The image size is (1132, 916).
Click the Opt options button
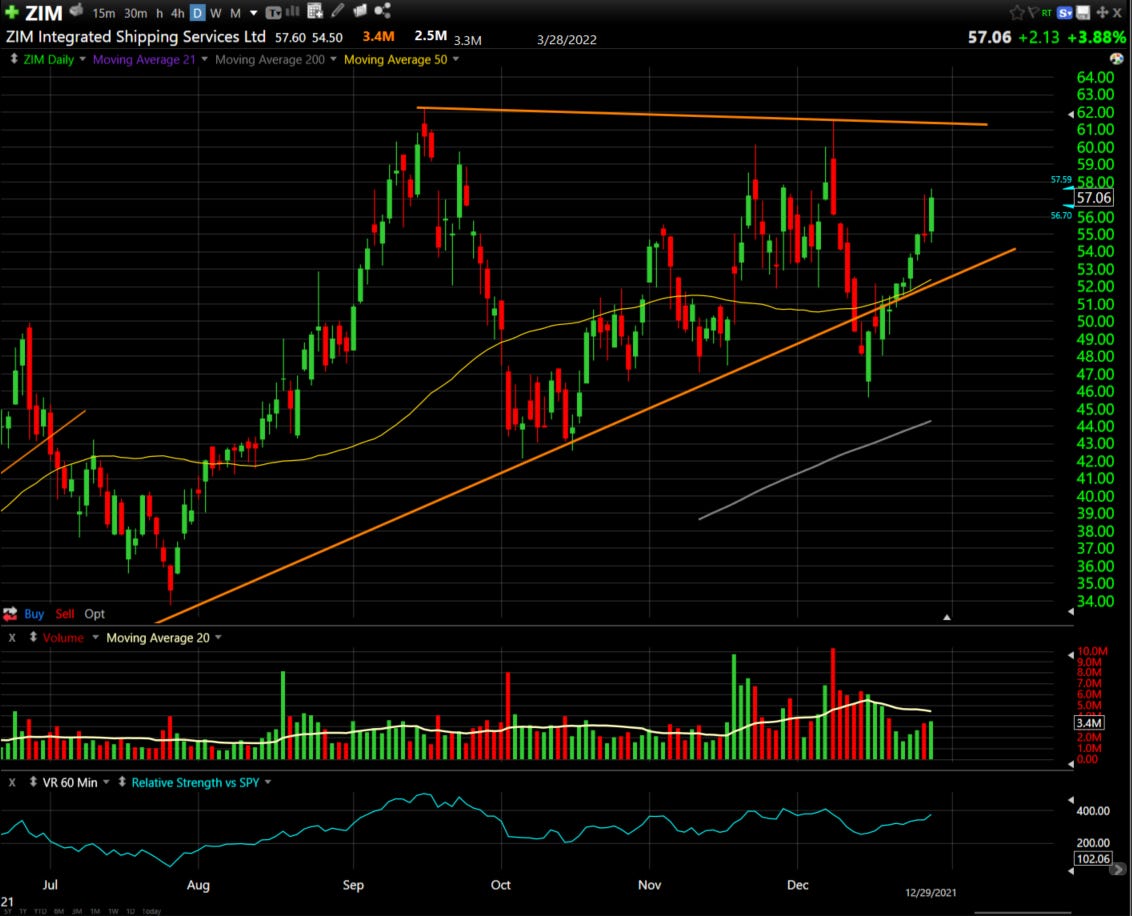pyautogui.click(x=95, y=614)
